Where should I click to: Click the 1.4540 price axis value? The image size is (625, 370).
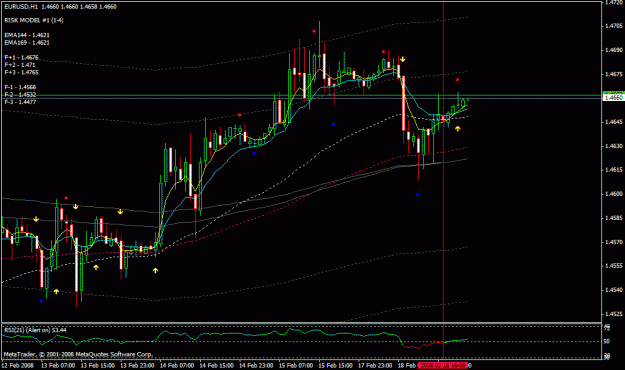click(x=614, y=290)
